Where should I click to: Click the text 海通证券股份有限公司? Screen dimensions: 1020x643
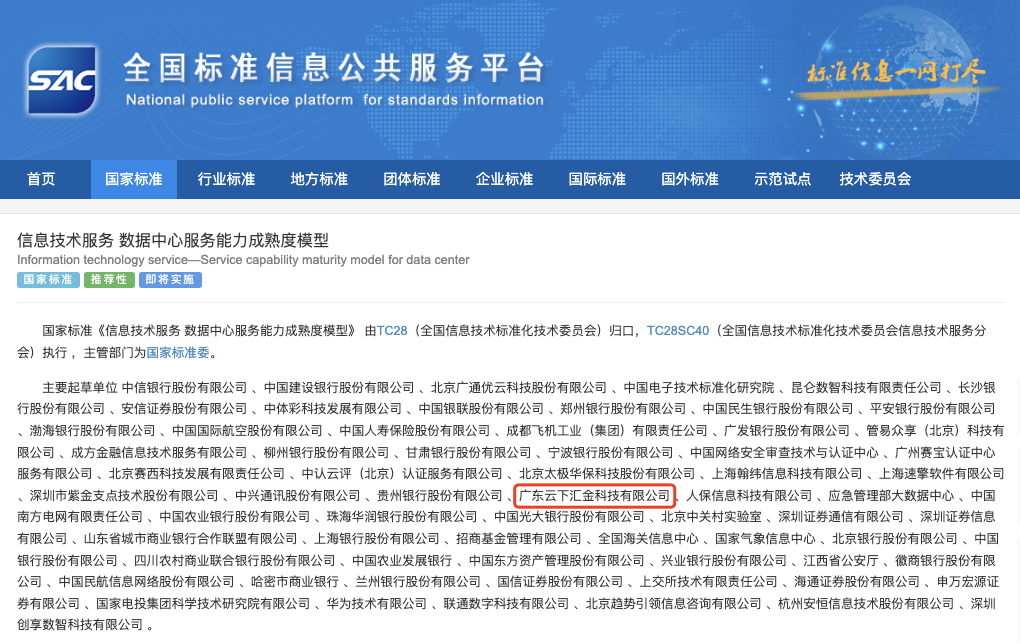(x=857, y=581)
